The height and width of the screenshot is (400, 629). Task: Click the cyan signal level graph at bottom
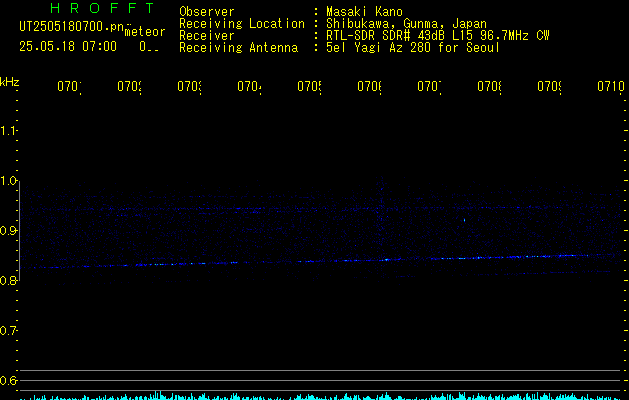[x=321, y=396]
